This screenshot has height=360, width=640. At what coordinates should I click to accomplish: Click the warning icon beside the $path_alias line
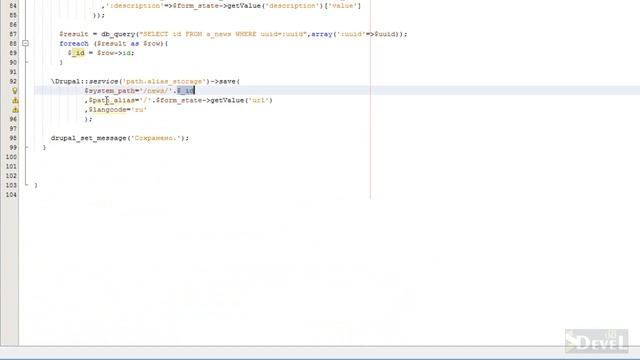point(15,100)
